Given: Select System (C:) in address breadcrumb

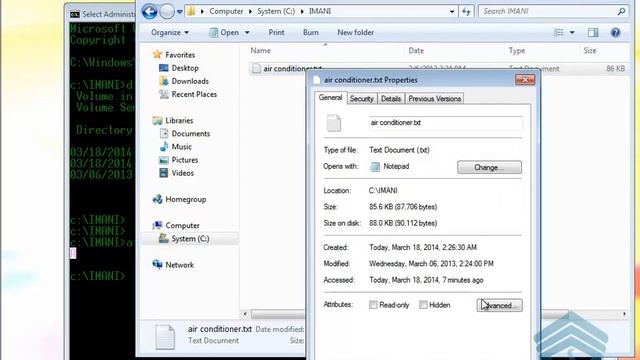Looking at the screenshot, I should tap(276, 11).
